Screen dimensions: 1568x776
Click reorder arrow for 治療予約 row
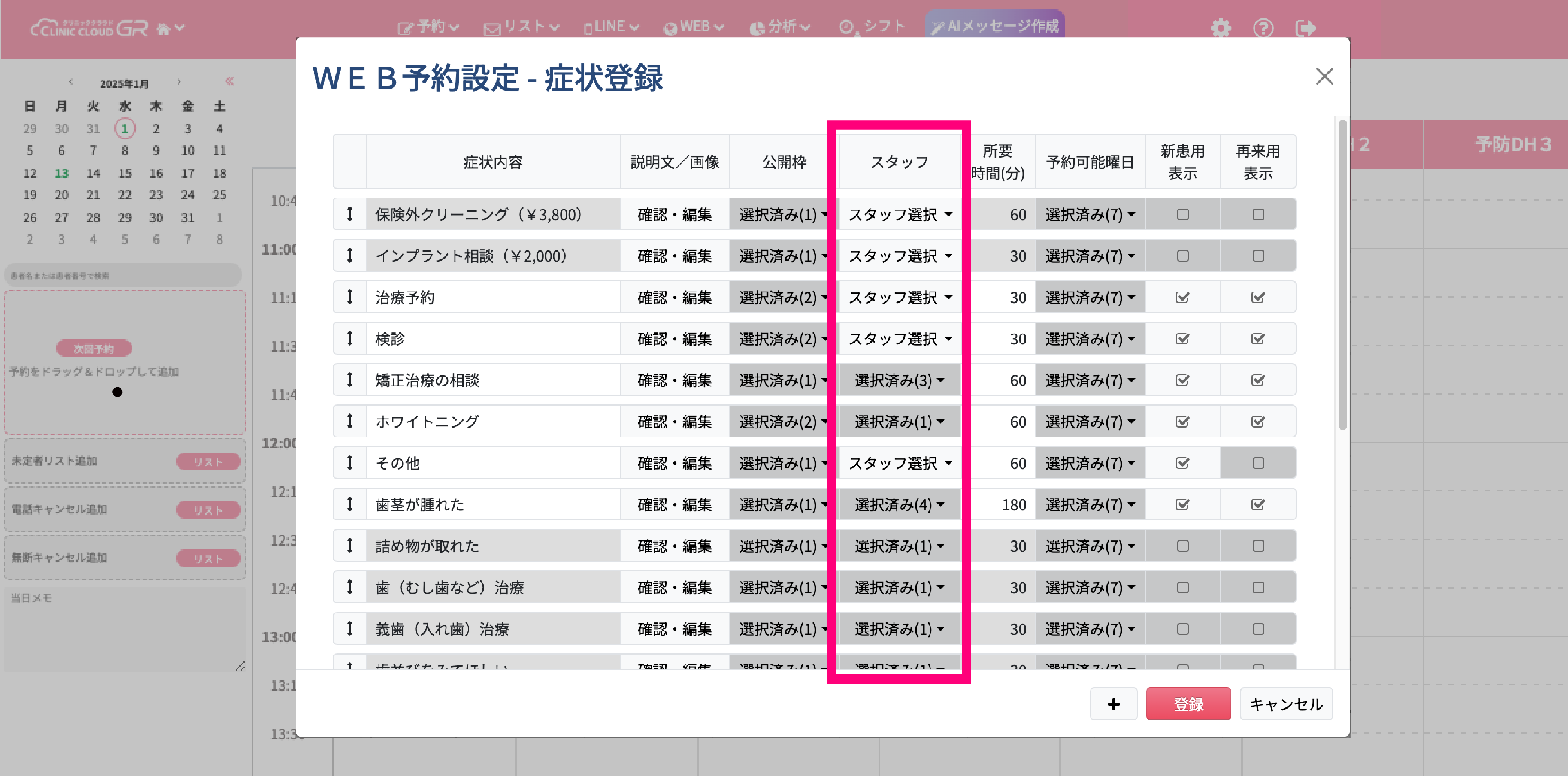(x=350, y=297)
